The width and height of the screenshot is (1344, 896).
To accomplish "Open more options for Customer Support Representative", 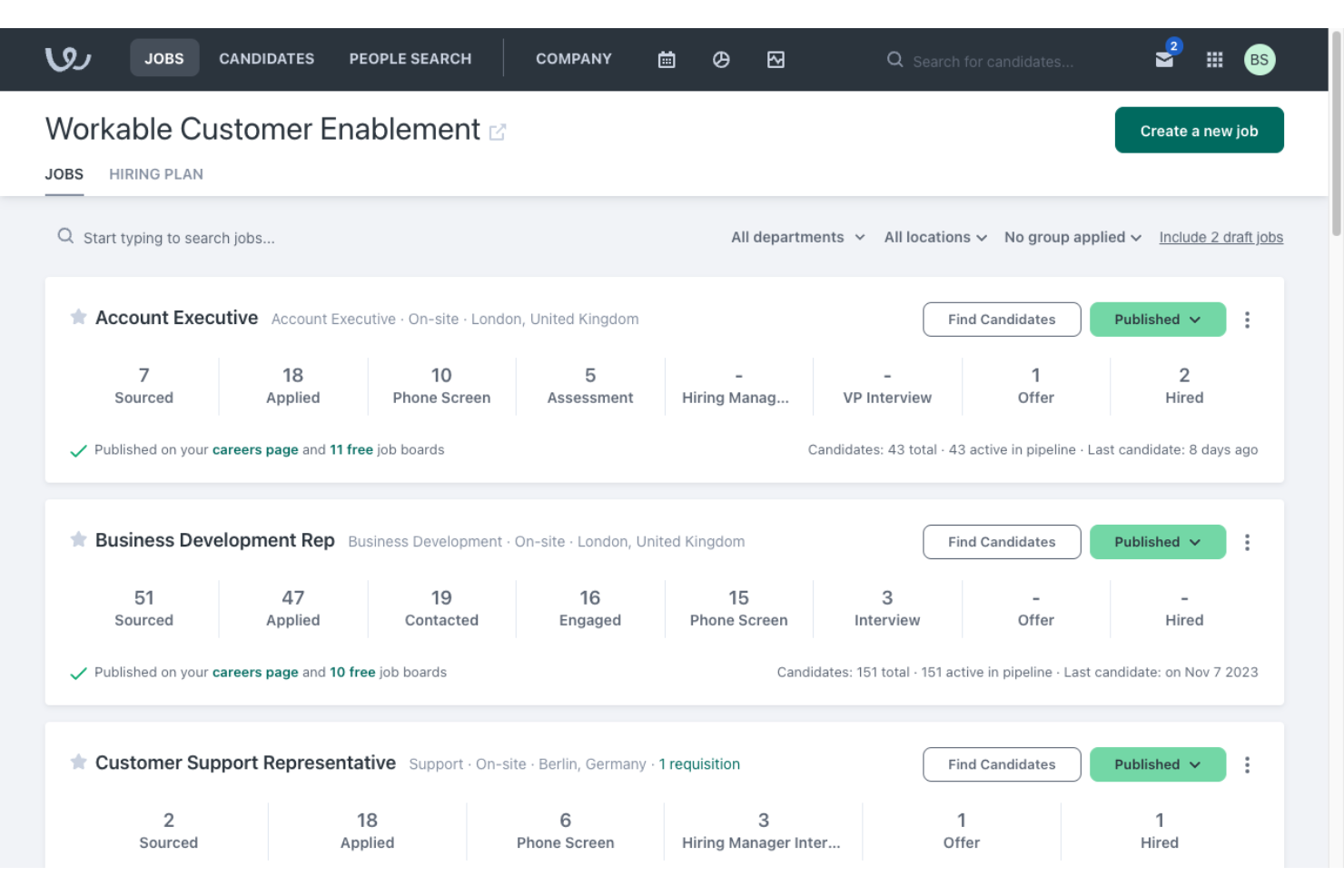I will pos(1247,764).
